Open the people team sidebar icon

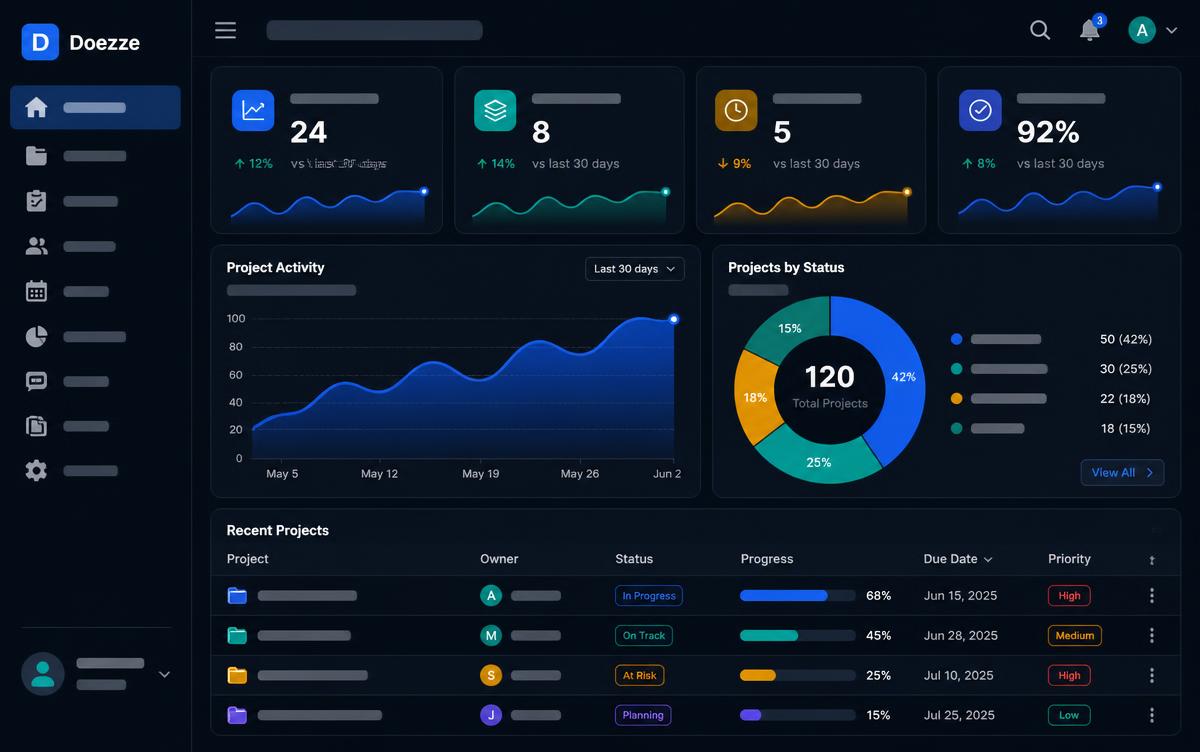(36, 246)
